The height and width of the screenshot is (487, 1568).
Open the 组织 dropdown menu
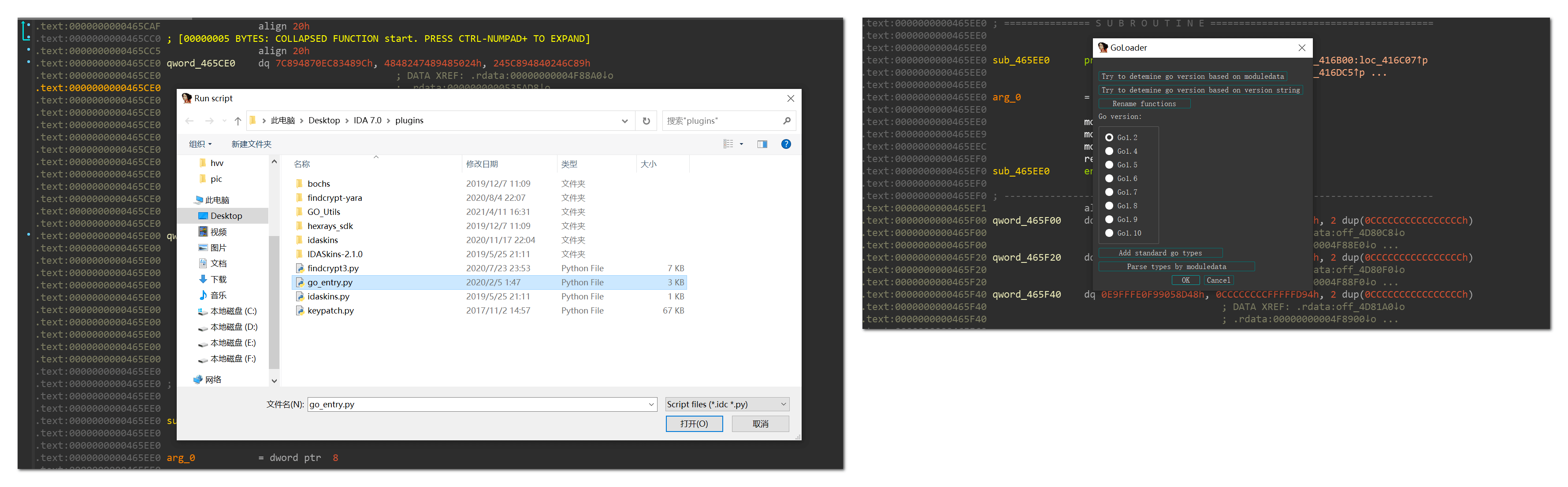pos(200,144)
